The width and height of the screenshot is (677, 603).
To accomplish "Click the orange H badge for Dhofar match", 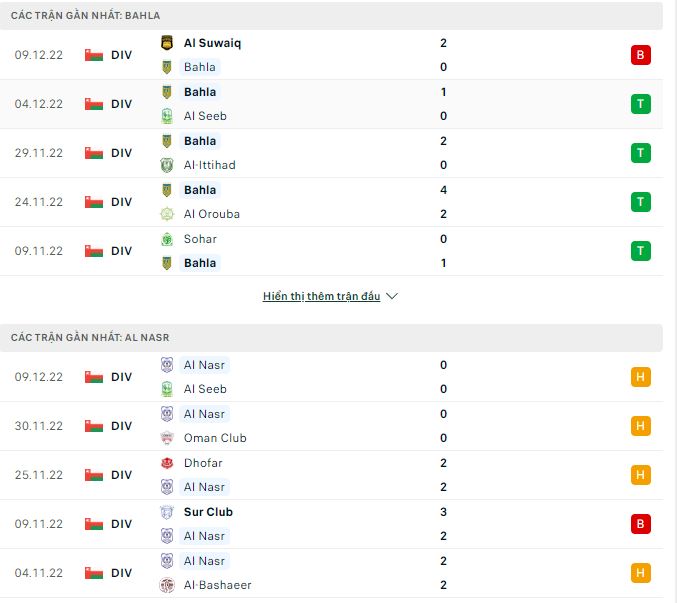I will [640, 475].
